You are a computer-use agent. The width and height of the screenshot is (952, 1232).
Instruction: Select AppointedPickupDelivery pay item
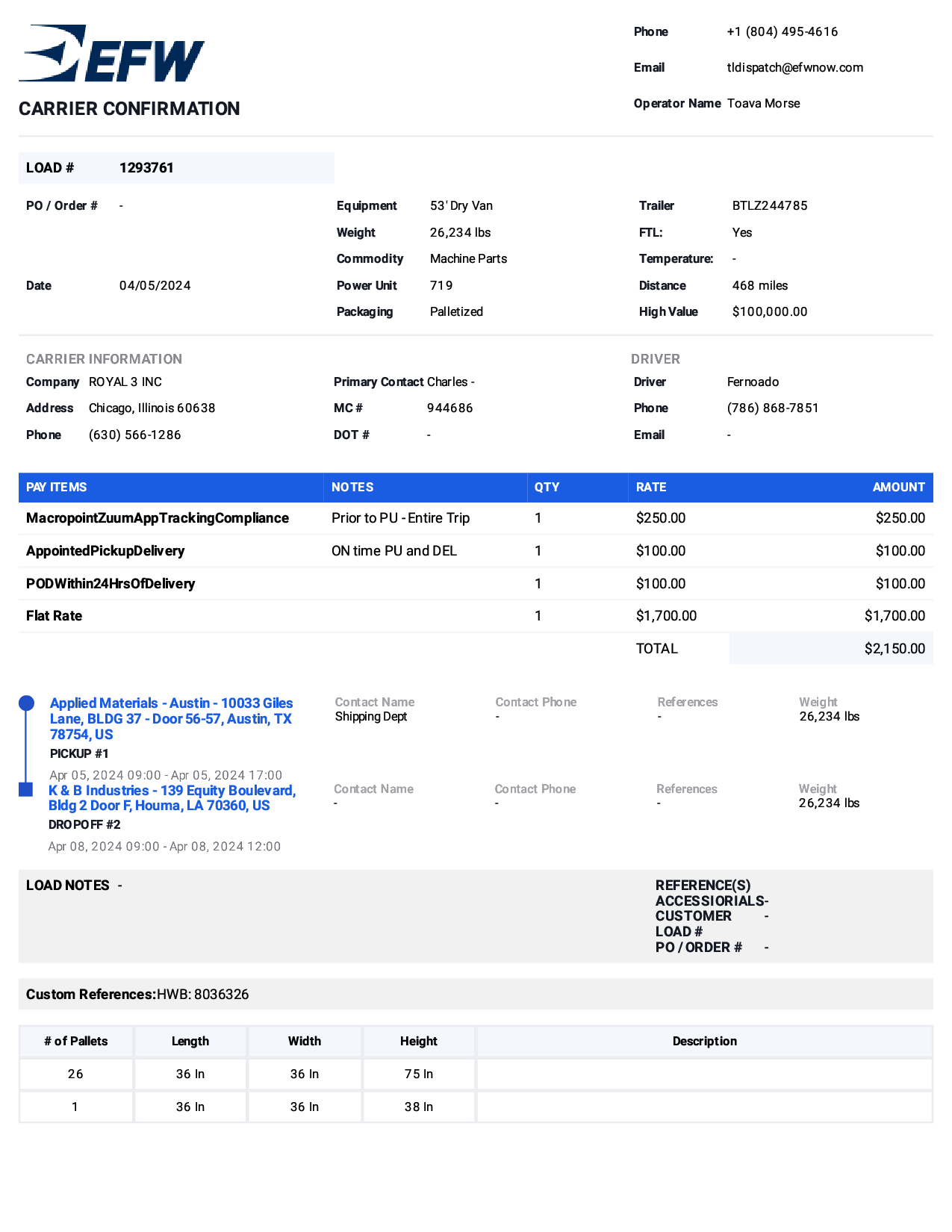[x=105, y=550]
